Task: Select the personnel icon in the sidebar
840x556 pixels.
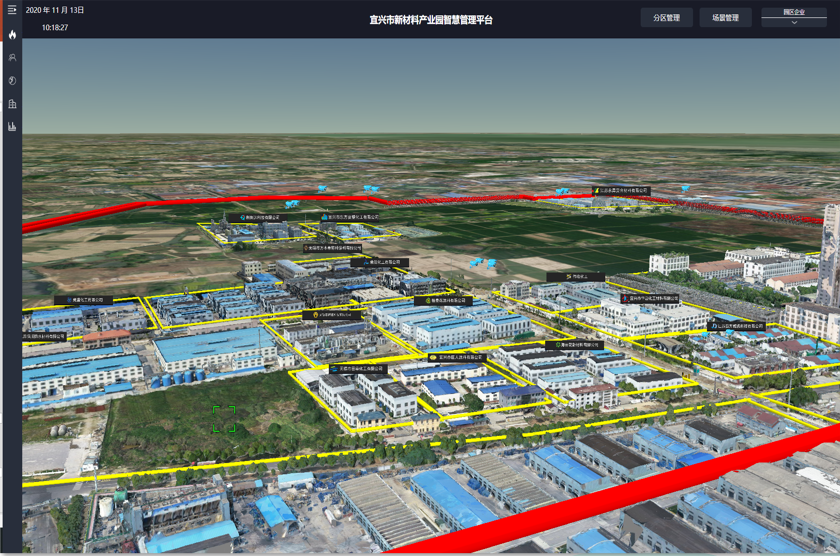Action: click(x=12, y=58)
